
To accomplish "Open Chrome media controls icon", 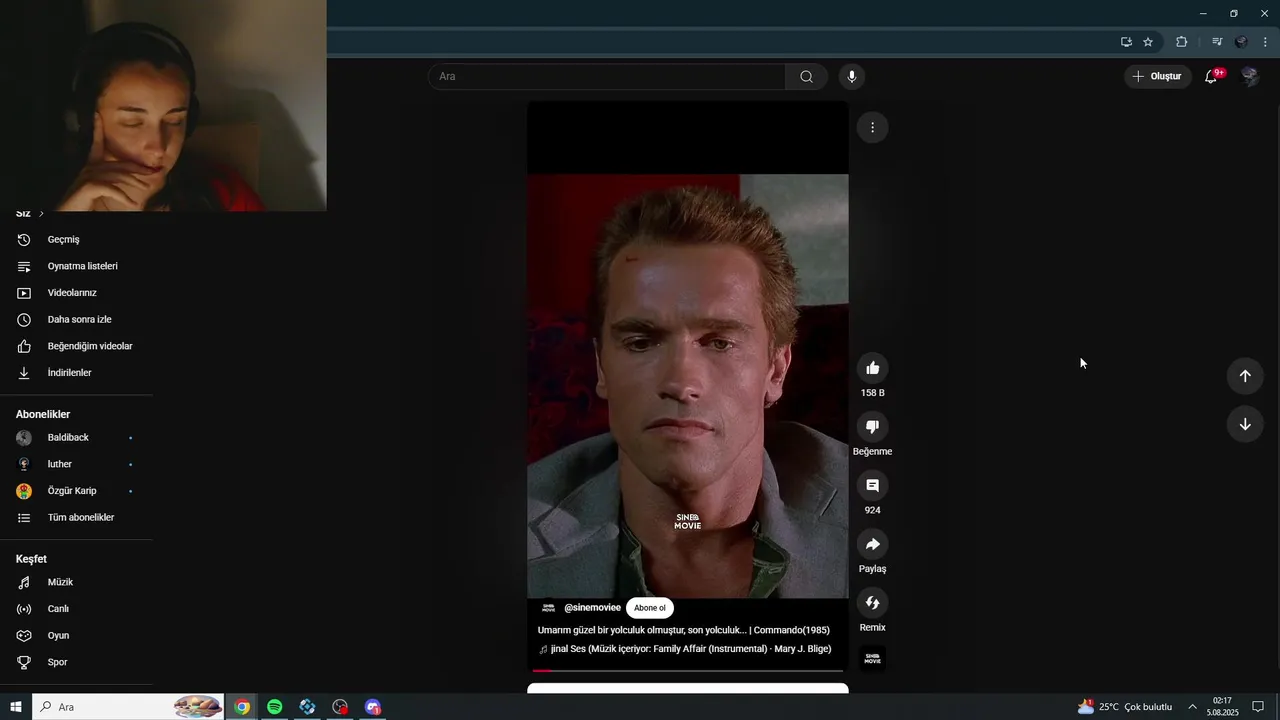I will pos(1217,42).
